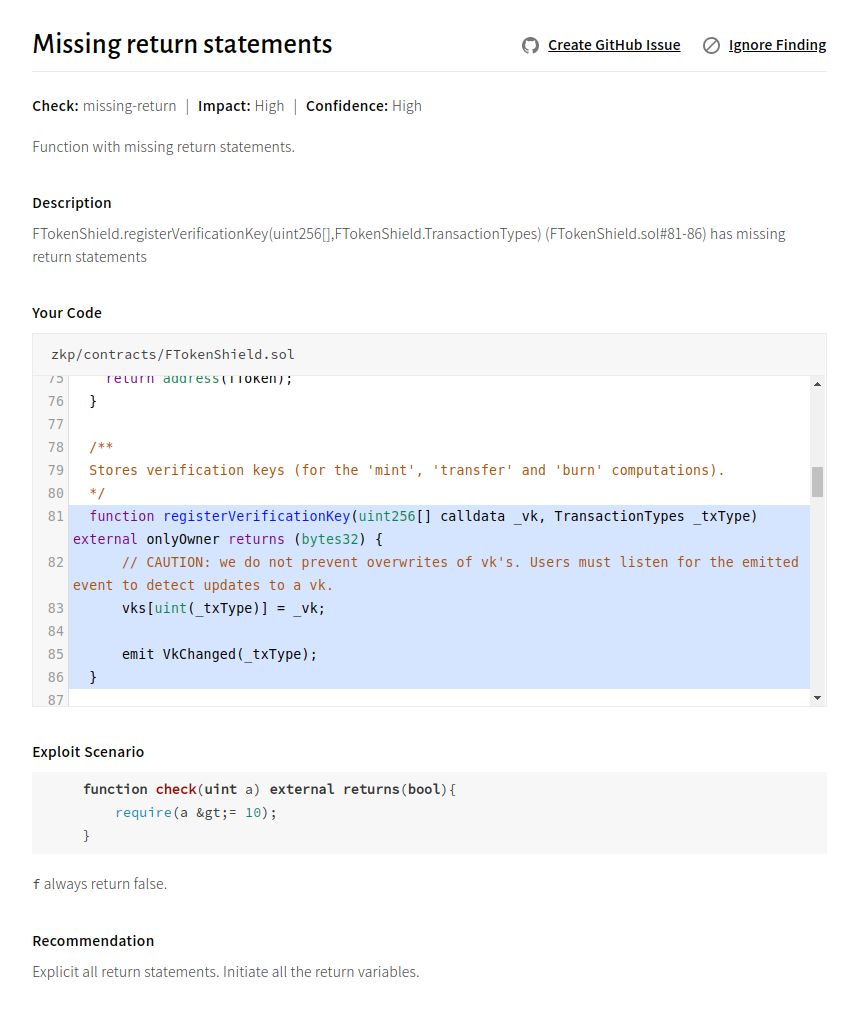The height and width of the screenshot is (1014, 867).
Task: Open the Create GitHub Issue link
Action: click(x=613, y=45)
